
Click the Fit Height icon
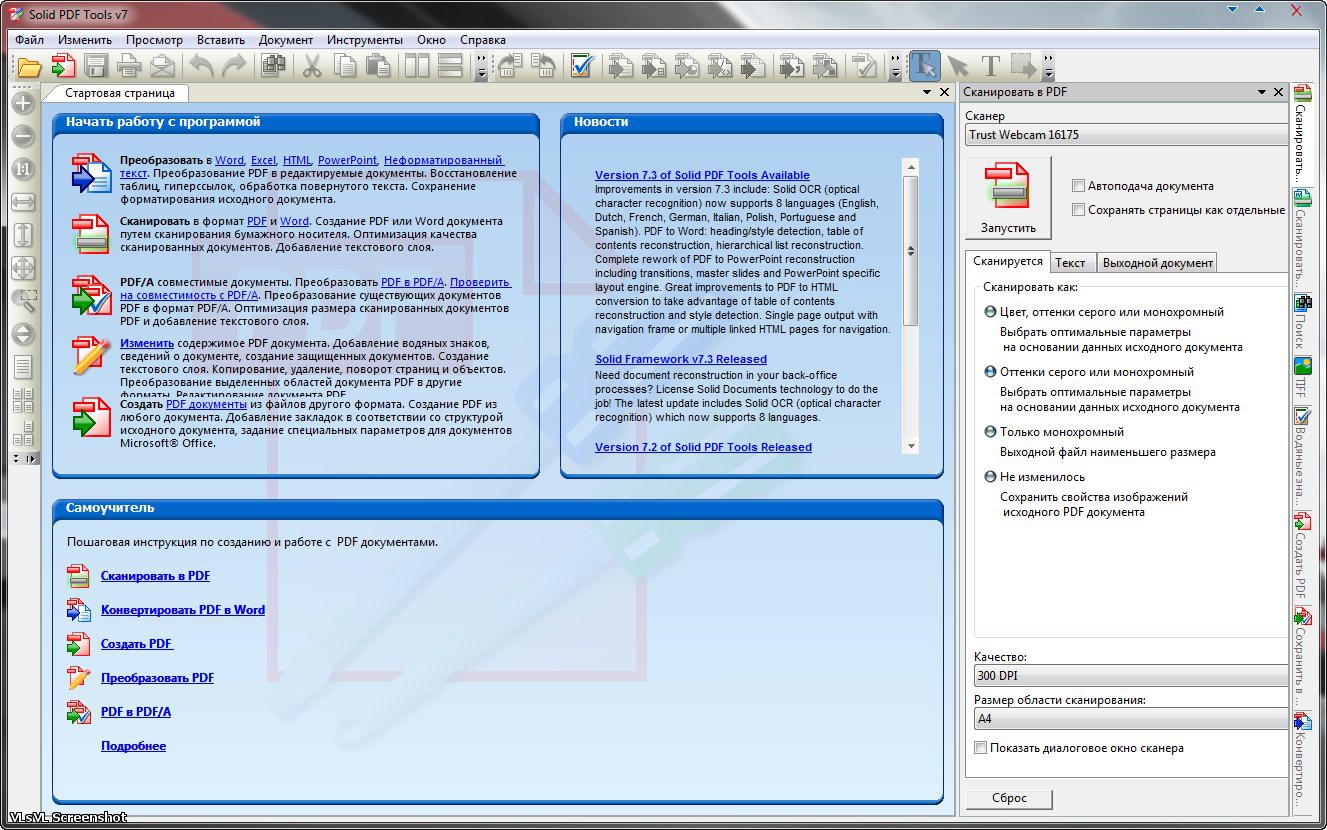(23, 235)
